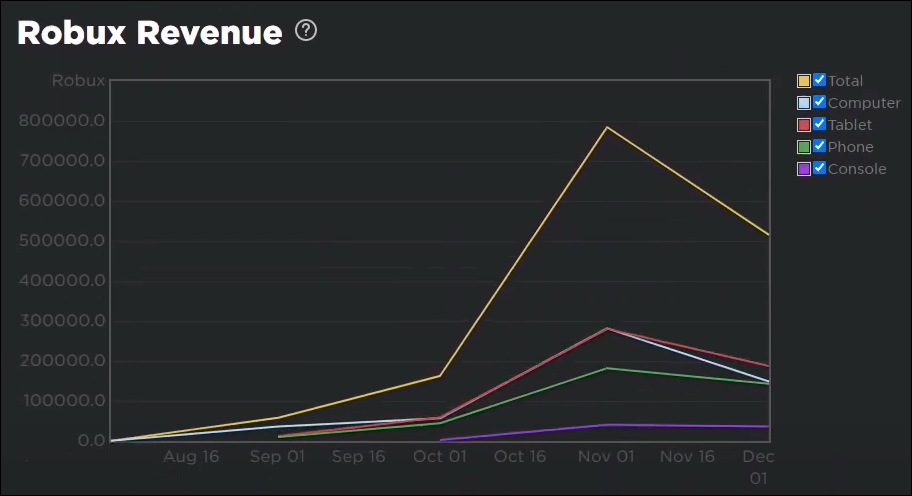The width and height of the screenshot is (912, 496).
Task: Click the Total line peak at Nov 01
Action: pos(607,127)
